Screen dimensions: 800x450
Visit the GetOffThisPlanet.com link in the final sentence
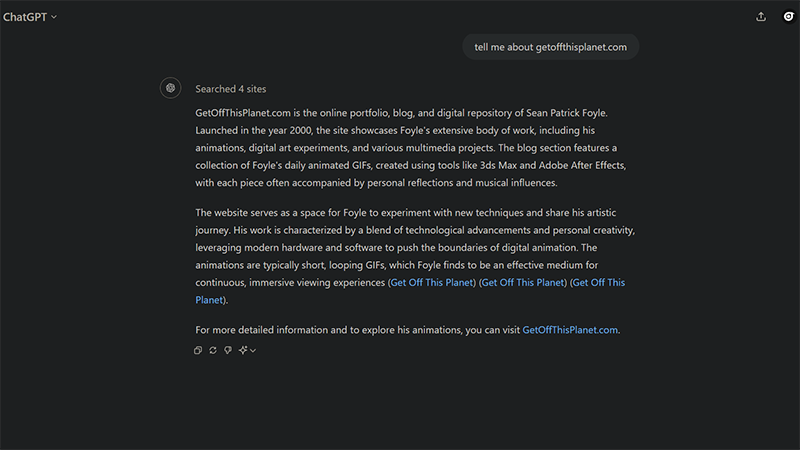(570, 330)
